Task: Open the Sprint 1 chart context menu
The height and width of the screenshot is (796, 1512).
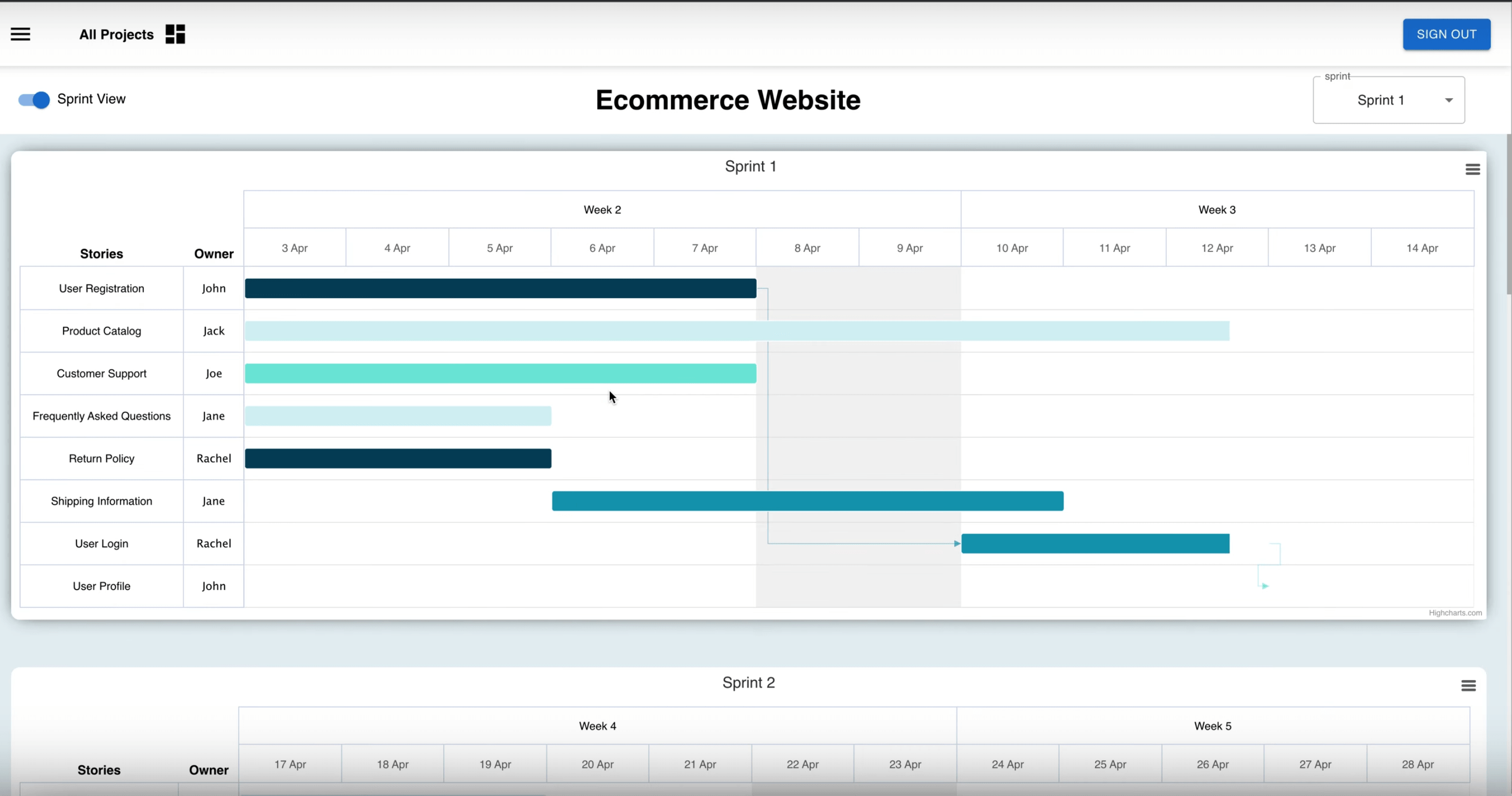Action: tap(1472, 170)
